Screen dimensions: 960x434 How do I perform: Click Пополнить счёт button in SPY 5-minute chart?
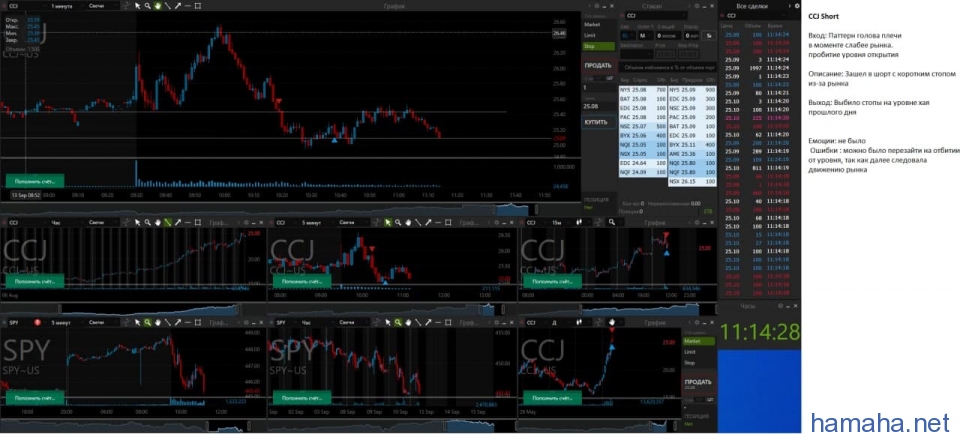[x=35, y=398]
